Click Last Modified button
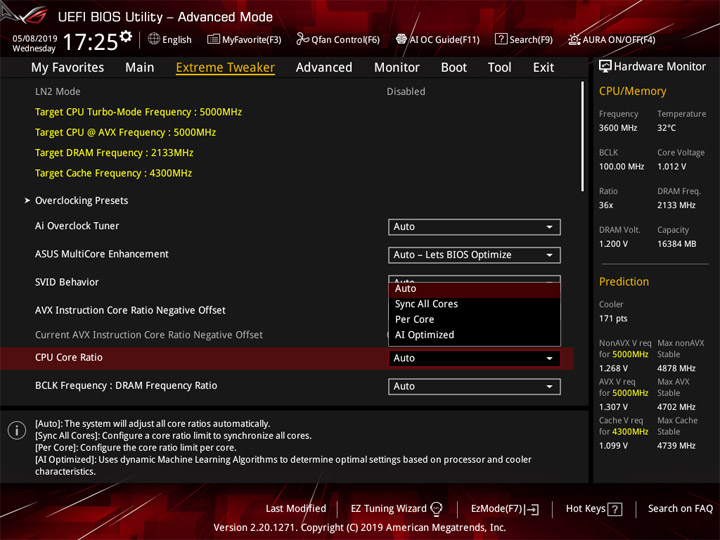This screenshot has width=720, height=540. [296, 509]
